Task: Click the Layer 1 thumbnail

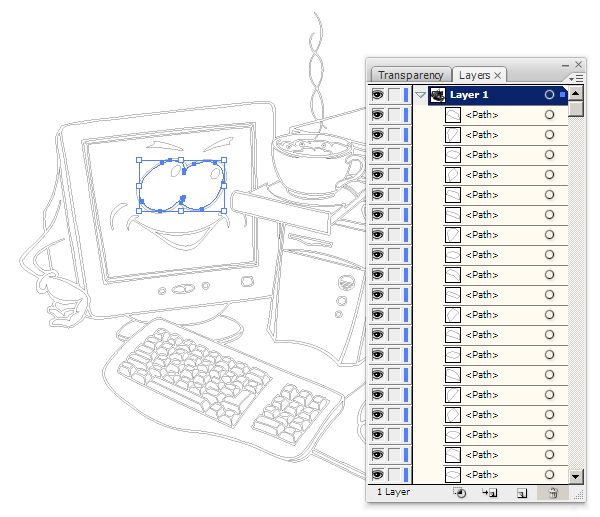Action: [438, 95]
